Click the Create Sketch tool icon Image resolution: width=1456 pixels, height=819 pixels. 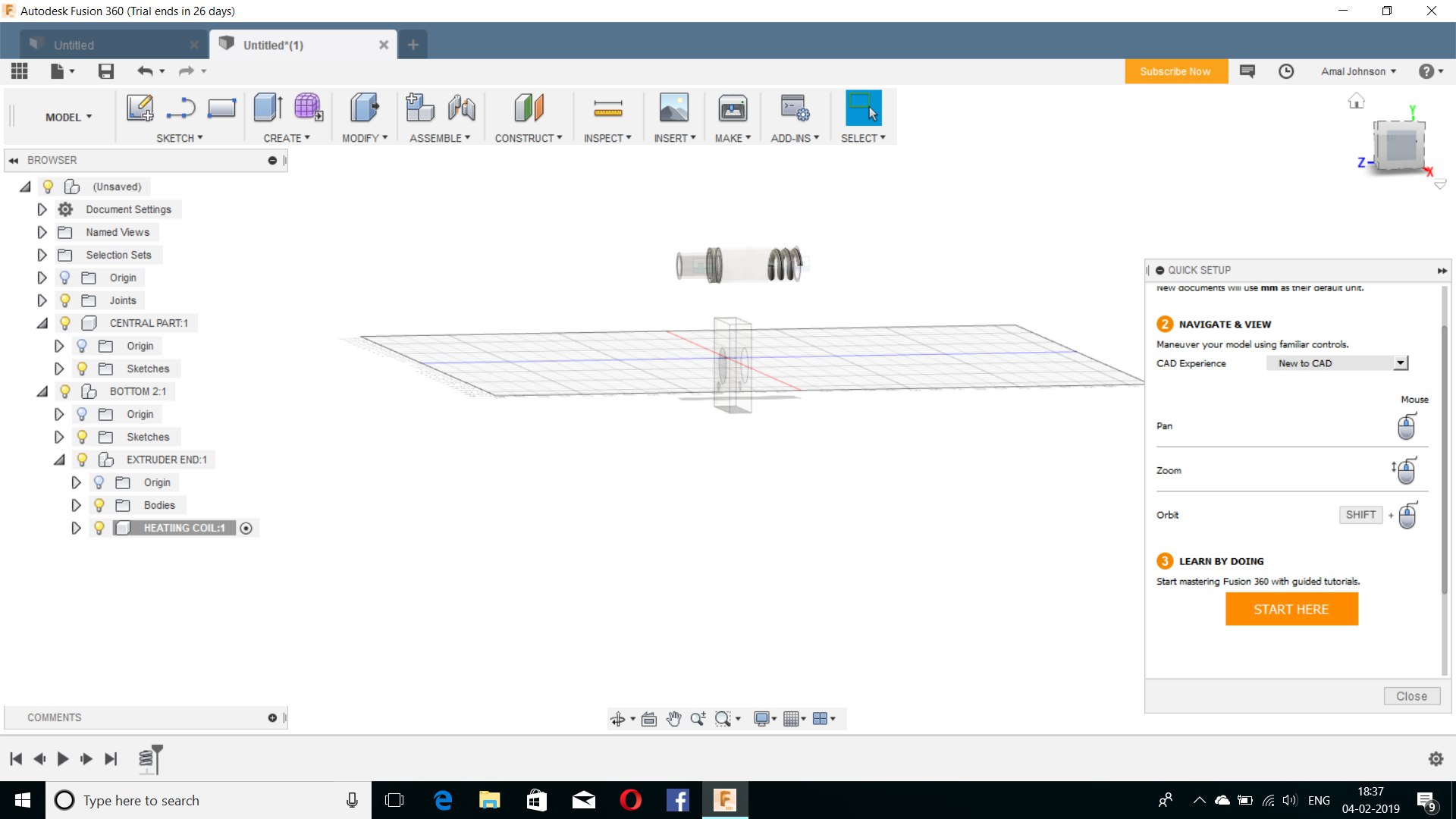[140, 108]
